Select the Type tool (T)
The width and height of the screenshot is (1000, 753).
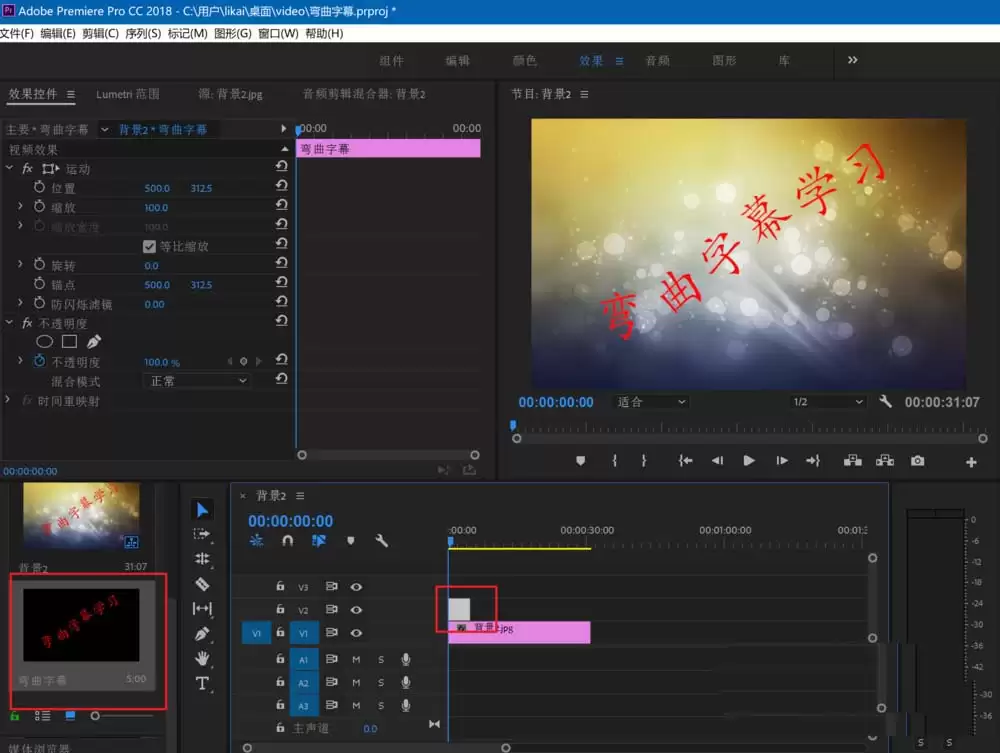(202, 683)
